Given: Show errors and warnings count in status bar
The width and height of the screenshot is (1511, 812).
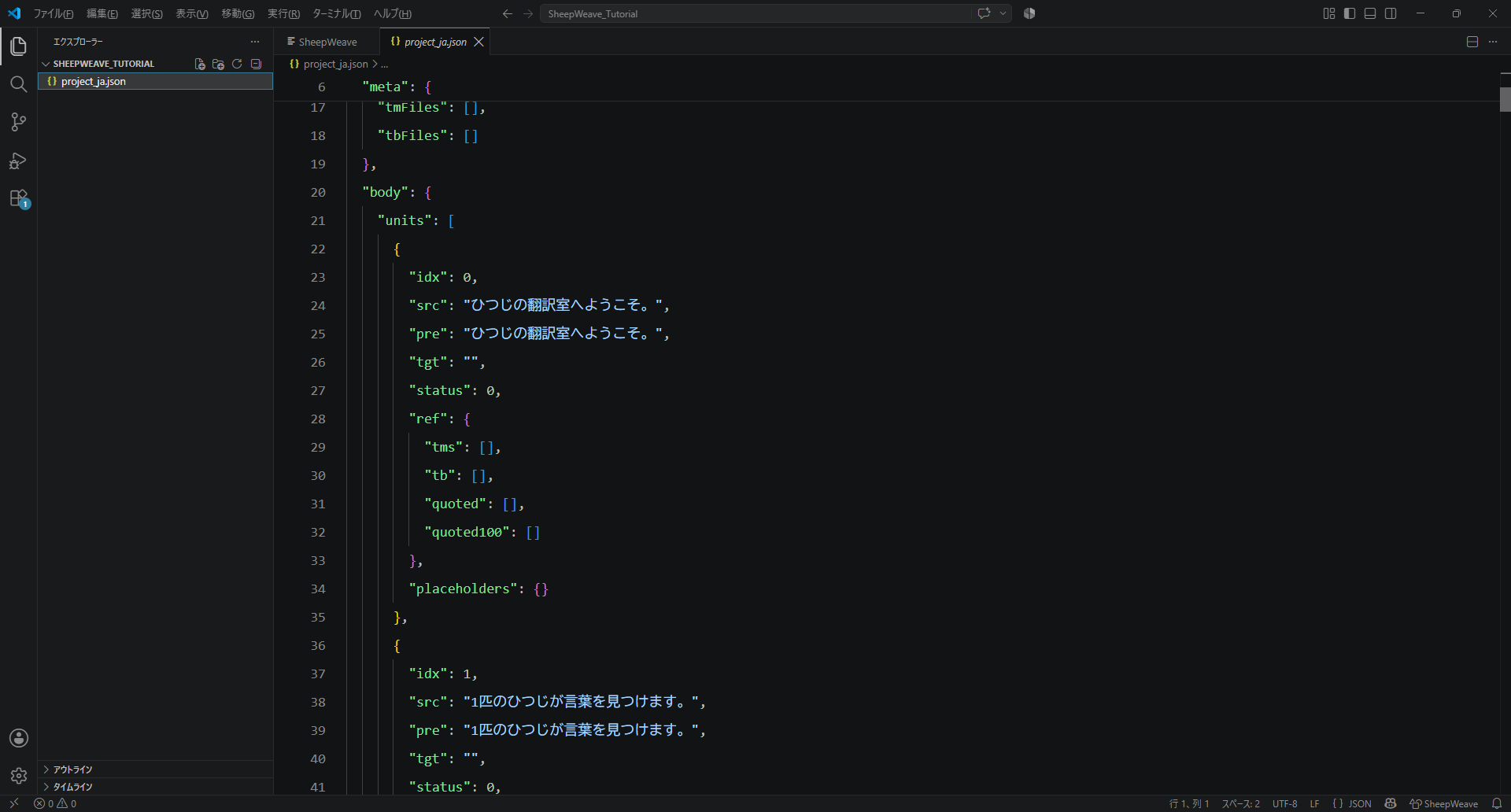Looking at the screenshot, I should click(55, 803).
